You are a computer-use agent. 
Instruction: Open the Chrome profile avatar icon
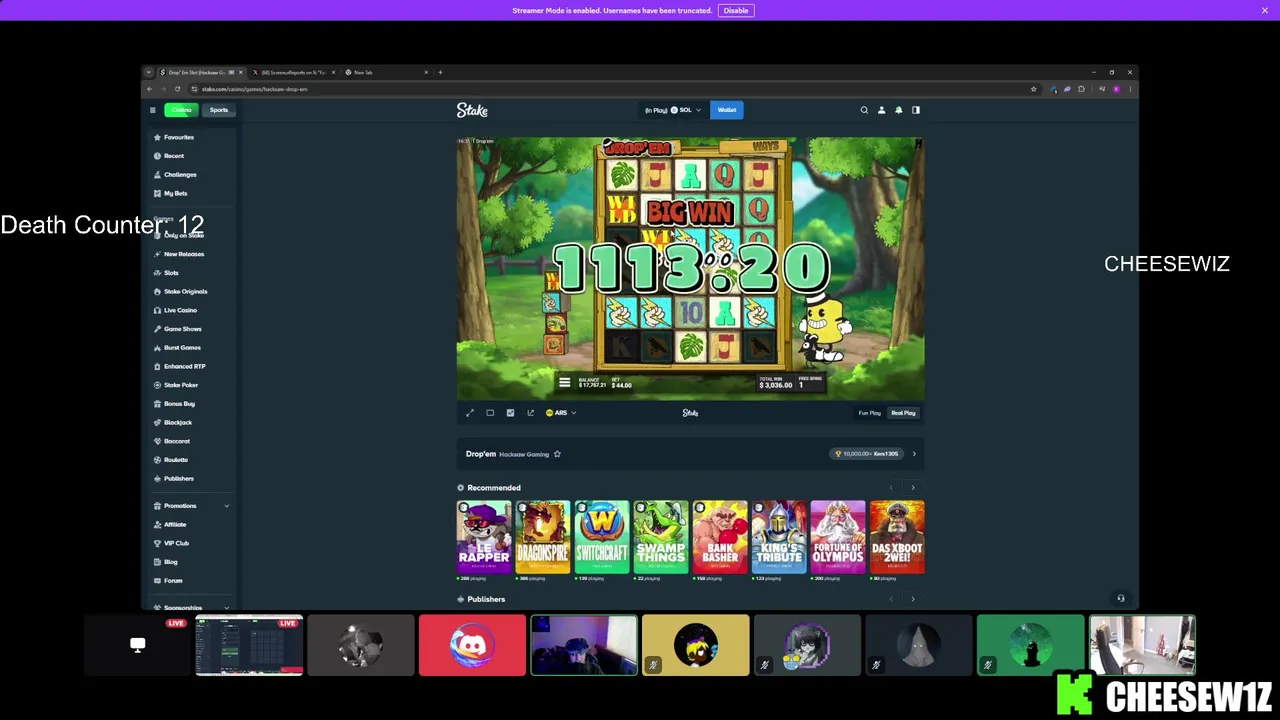pos(1116,89)
